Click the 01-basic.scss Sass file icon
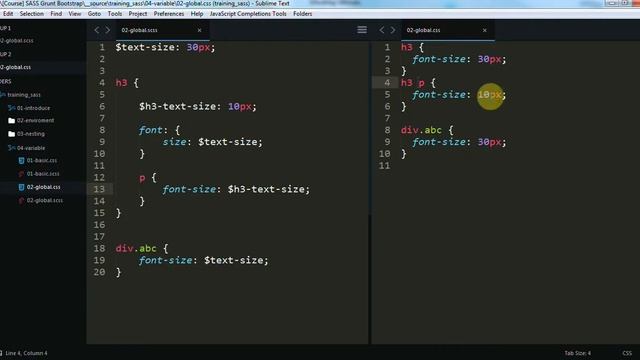This screenshot has width=640, height=360. click(21, 174)
